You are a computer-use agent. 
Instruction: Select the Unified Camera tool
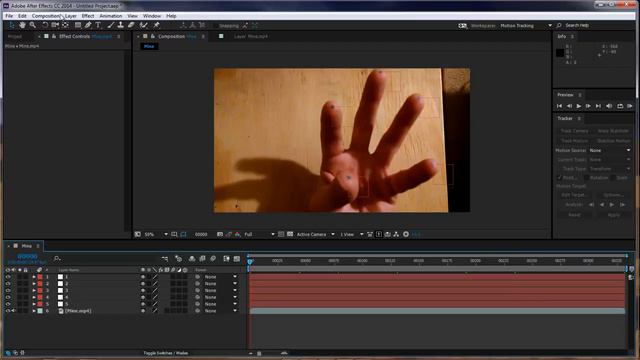coord(55,25)
